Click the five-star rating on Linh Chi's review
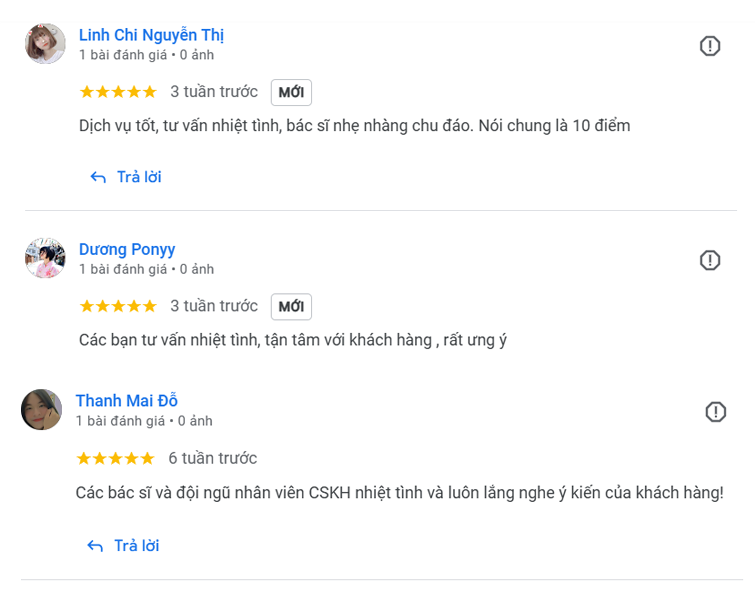Image resolution: width=755 pixels, height=607 pixels. (x=118, y=91)
